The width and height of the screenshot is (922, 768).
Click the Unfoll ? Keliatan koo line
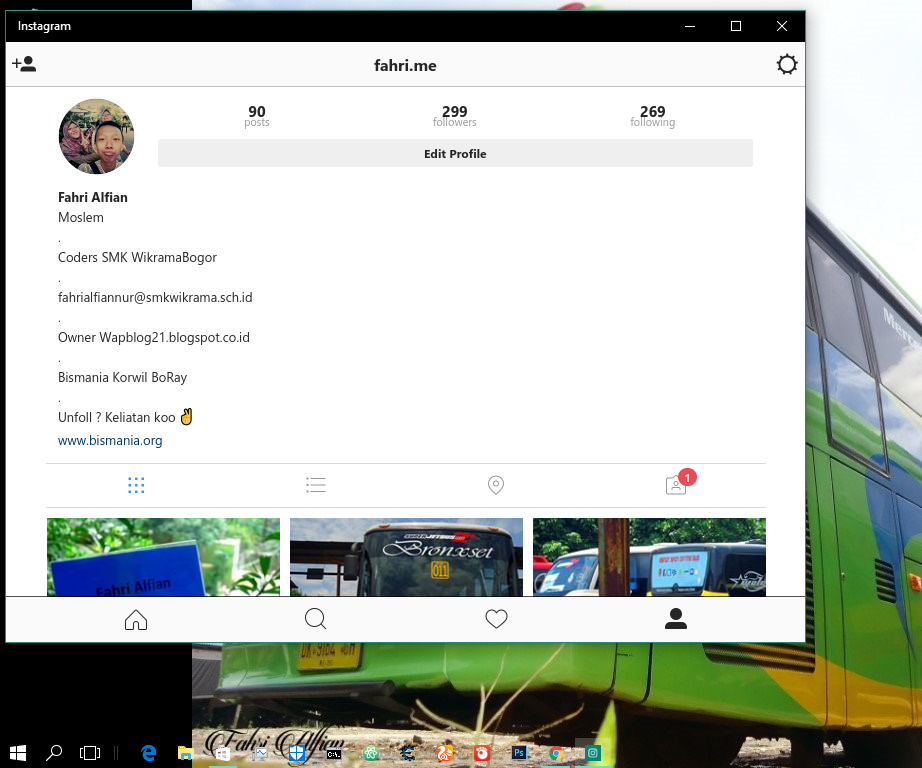coord(125,417)
